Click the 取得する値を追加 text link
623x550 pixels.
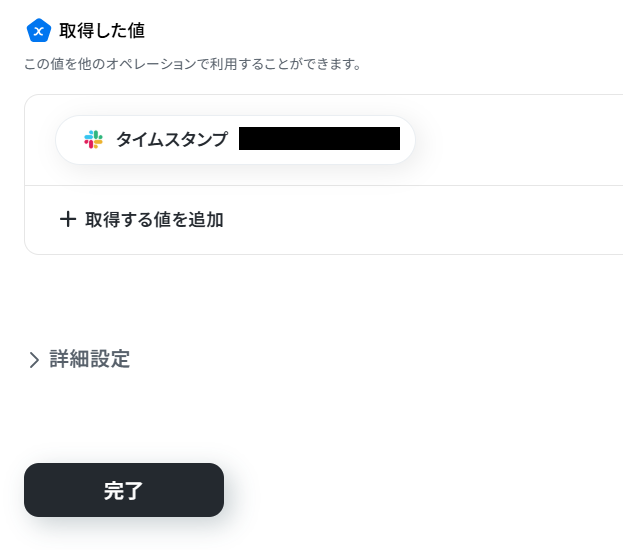(154, 220)
